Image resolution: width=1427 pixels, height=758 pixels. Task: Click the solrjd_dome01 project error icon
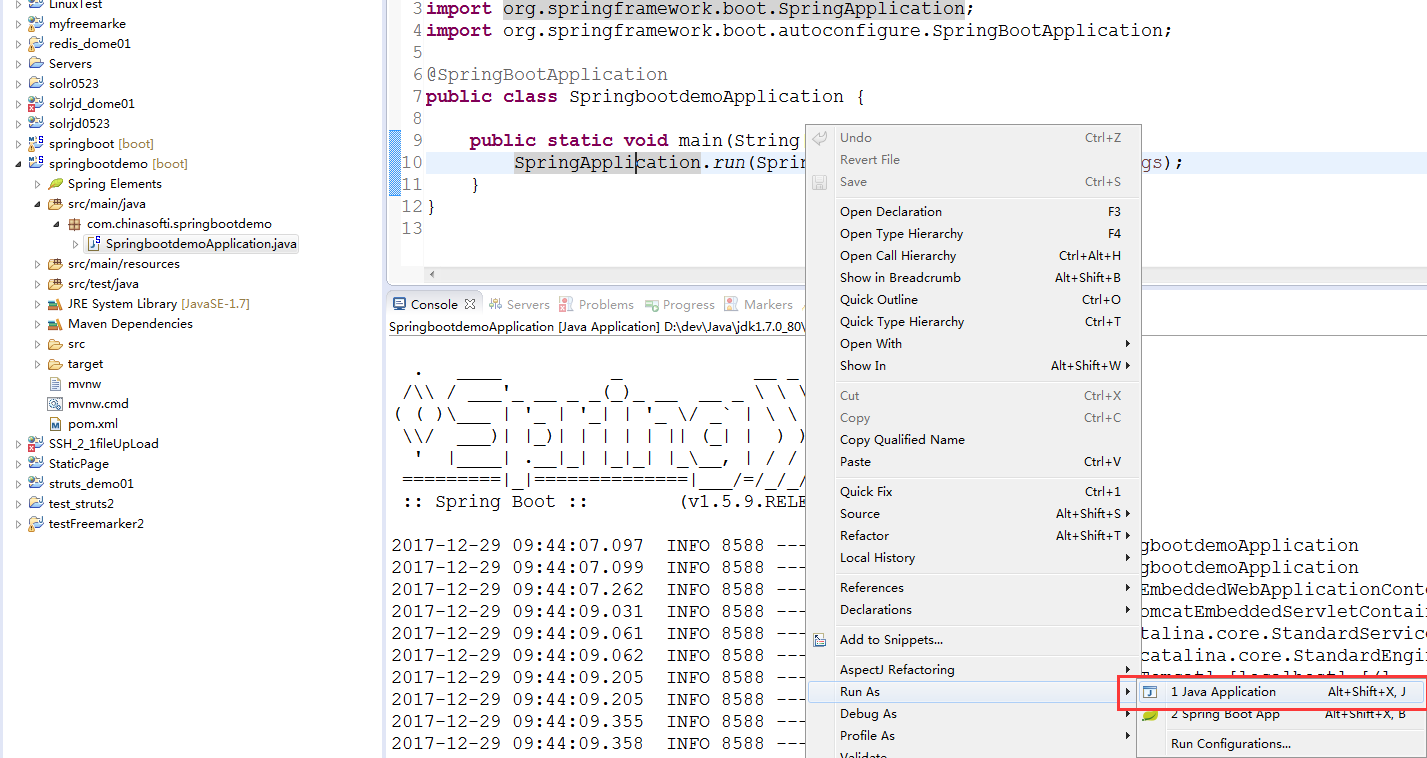36,104
